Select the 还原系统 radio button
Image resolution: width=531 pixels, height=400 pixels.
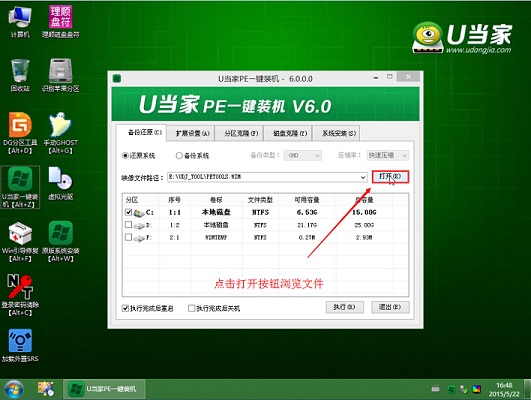point(125,156)
